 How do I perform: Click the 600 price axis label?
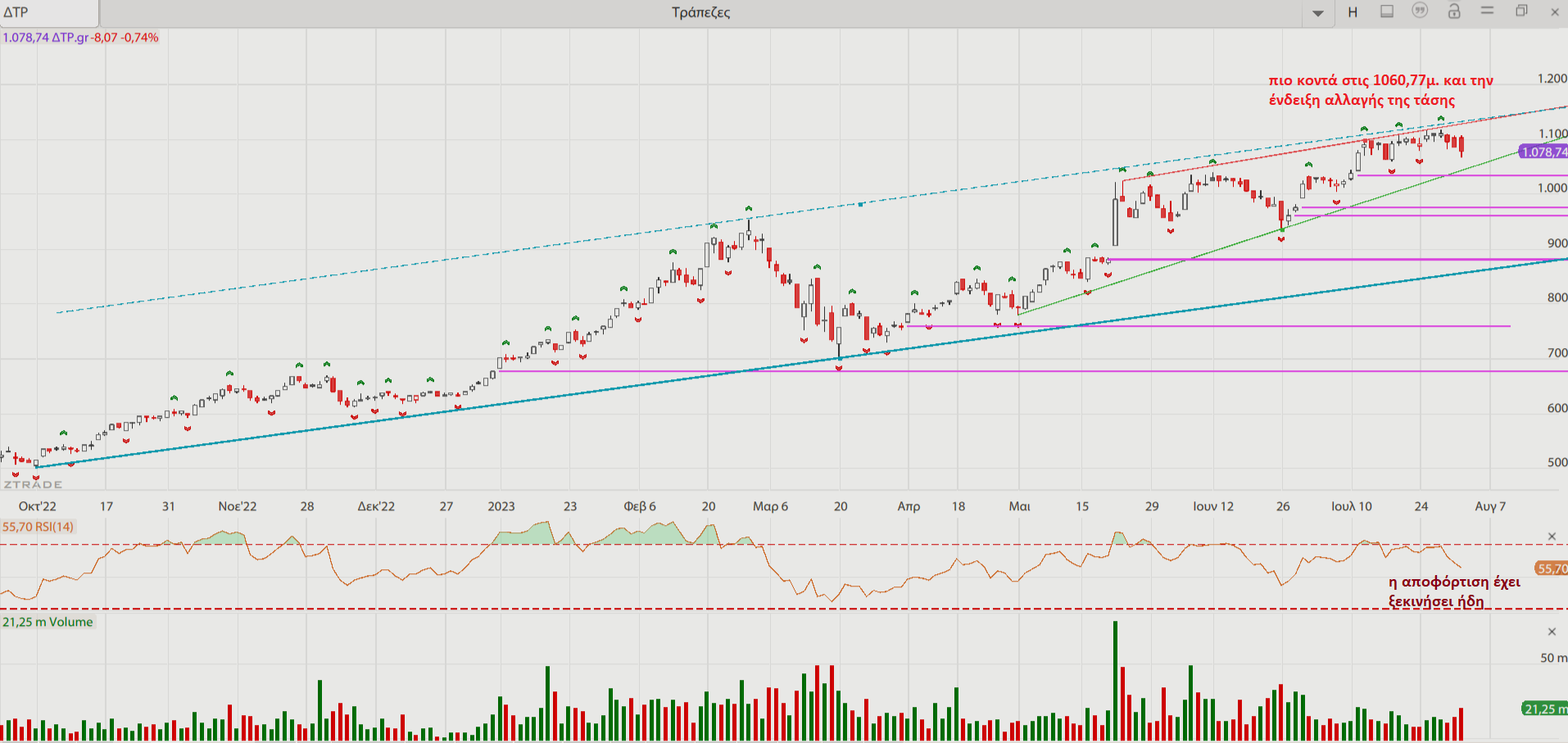pos(1557,408)
